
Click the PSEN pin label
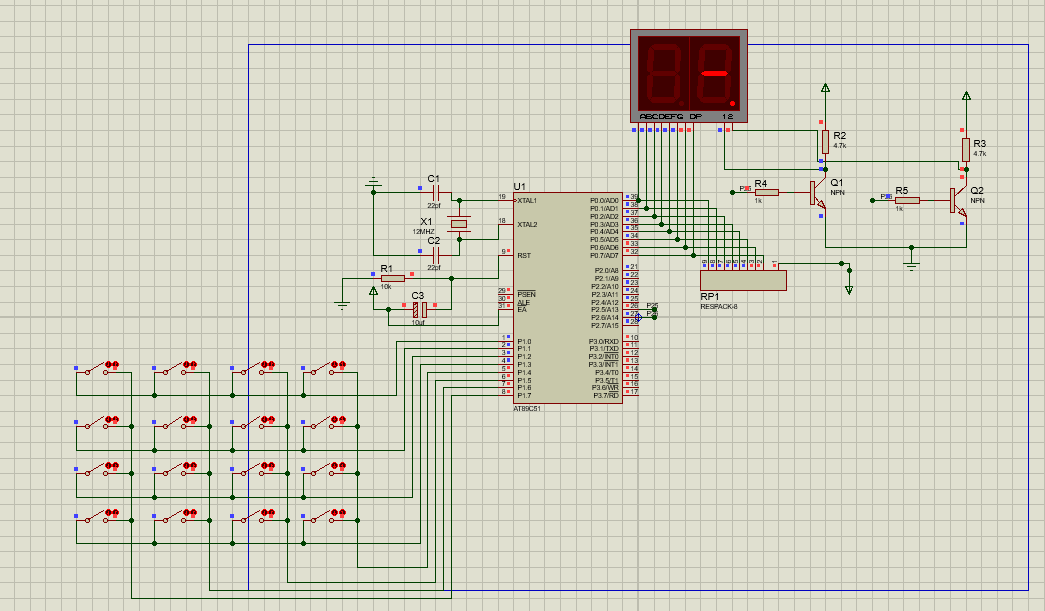tap(526, 294)
